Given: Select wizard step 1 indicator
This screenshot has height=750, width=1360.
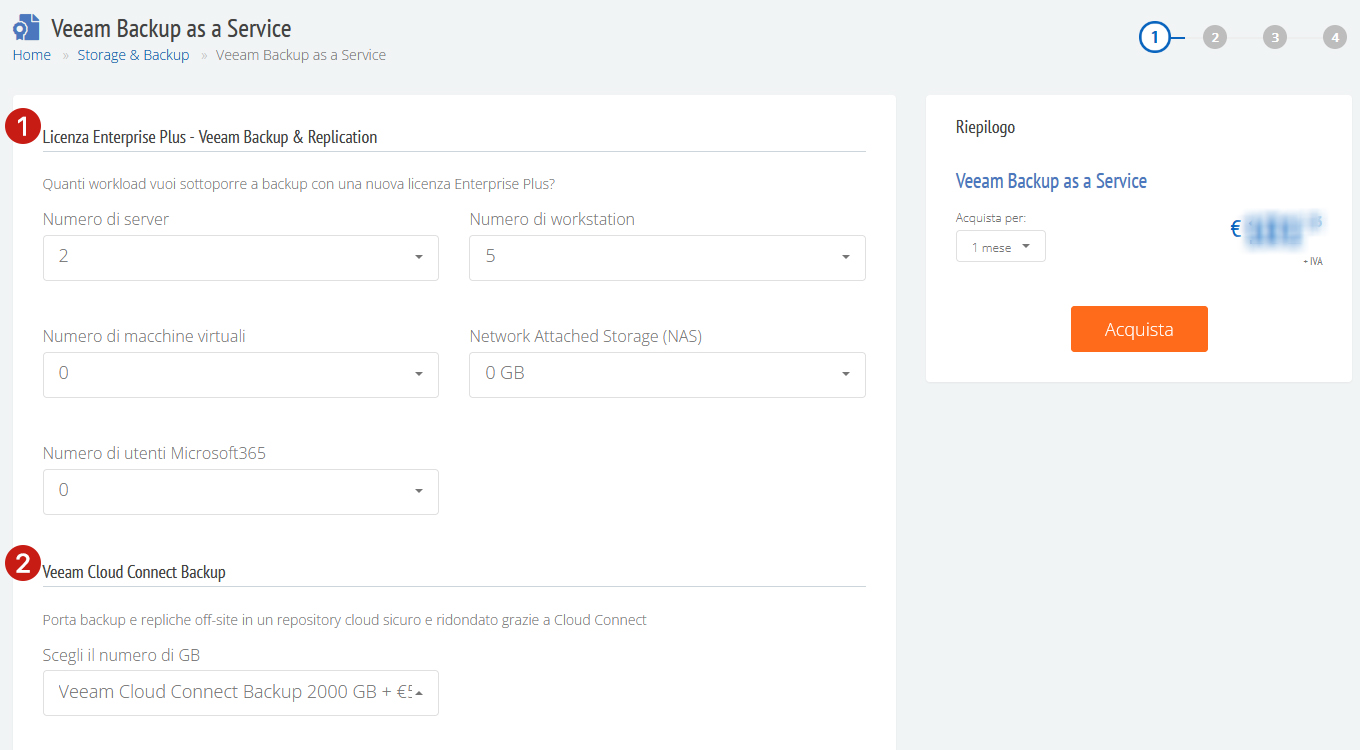Looking at the screenshot, I should point(1154,38).
